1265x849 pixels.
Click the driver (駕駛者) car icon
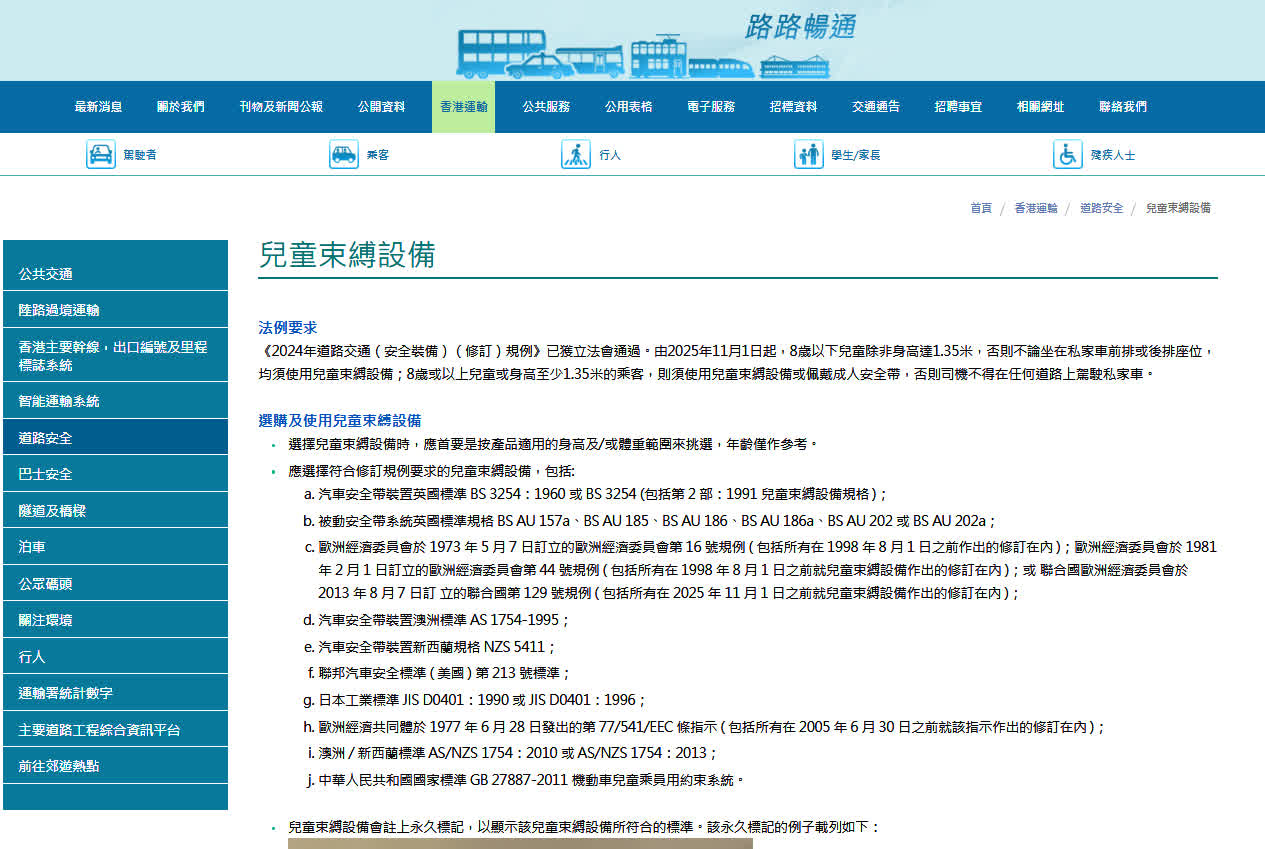[101, 155]
